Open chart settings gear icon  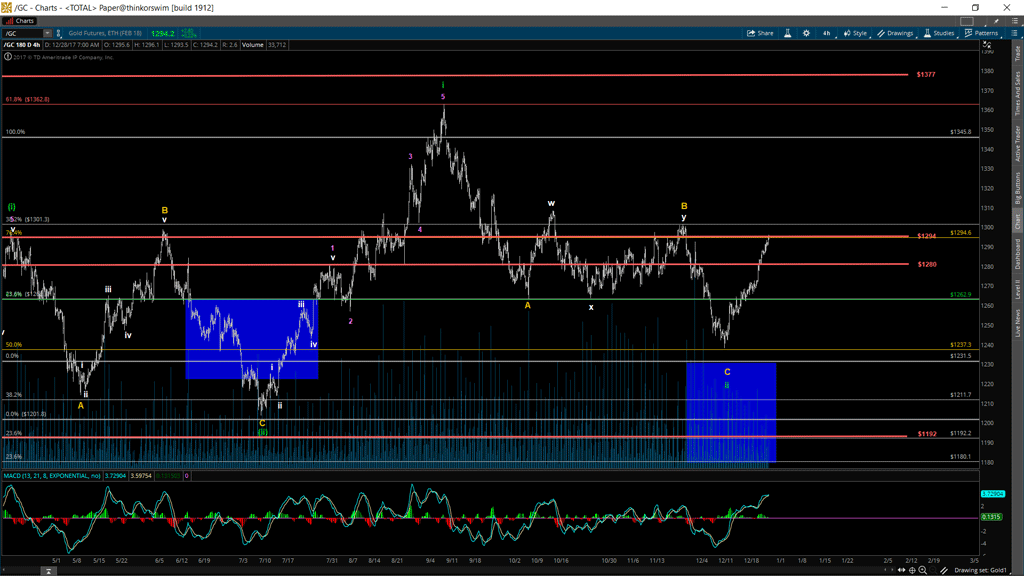tap(806, 33)
